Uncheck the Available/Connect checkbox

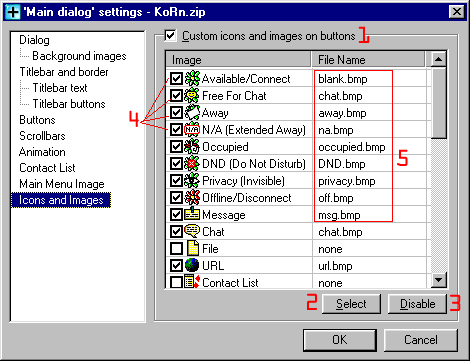pyautogui.click(x=176, y=79)
